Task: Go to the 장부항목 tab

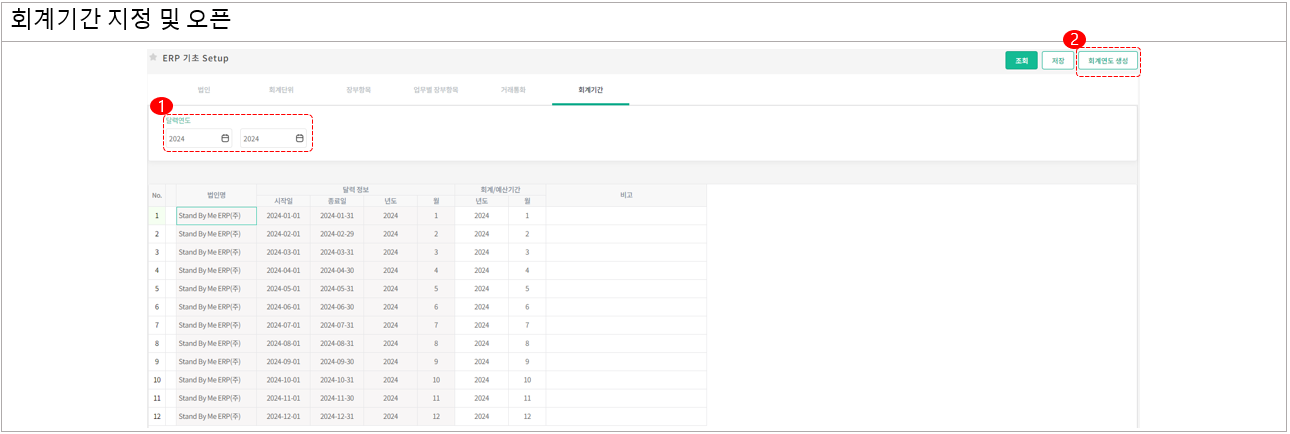Action: (358, 90)
